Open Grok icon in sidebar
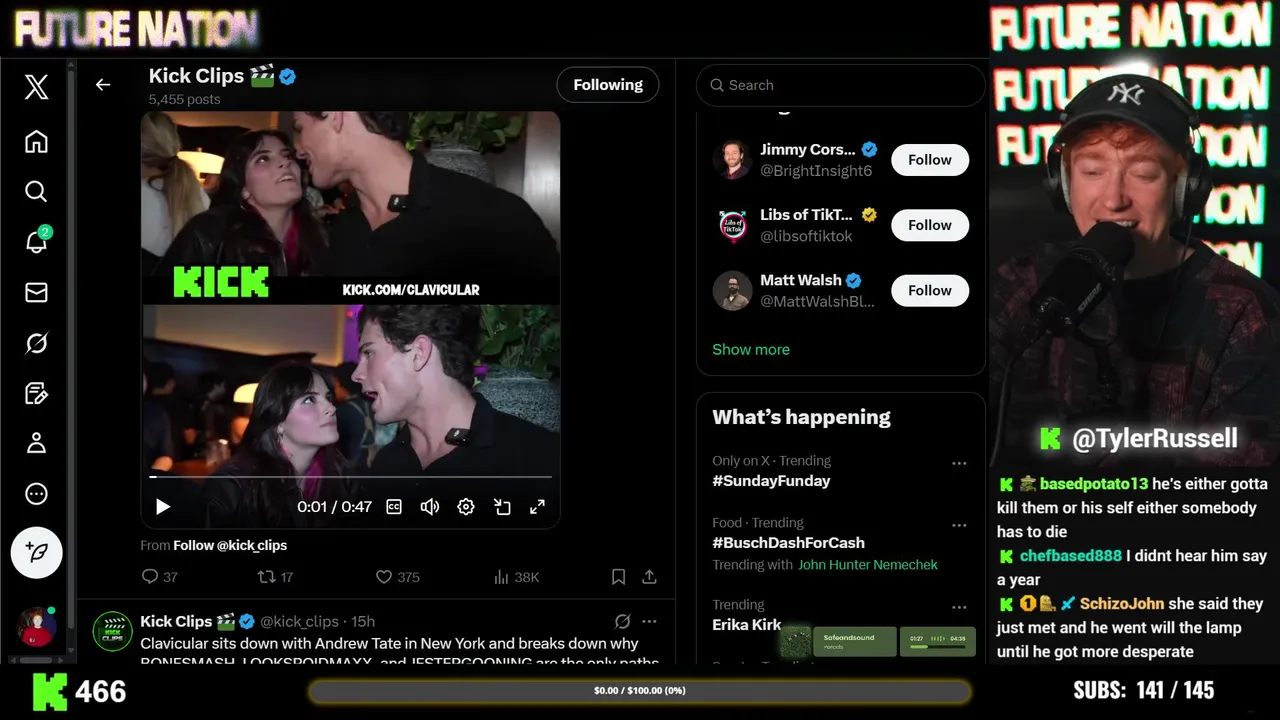Viewport: 1280px width, 720px height. [36, 343]
